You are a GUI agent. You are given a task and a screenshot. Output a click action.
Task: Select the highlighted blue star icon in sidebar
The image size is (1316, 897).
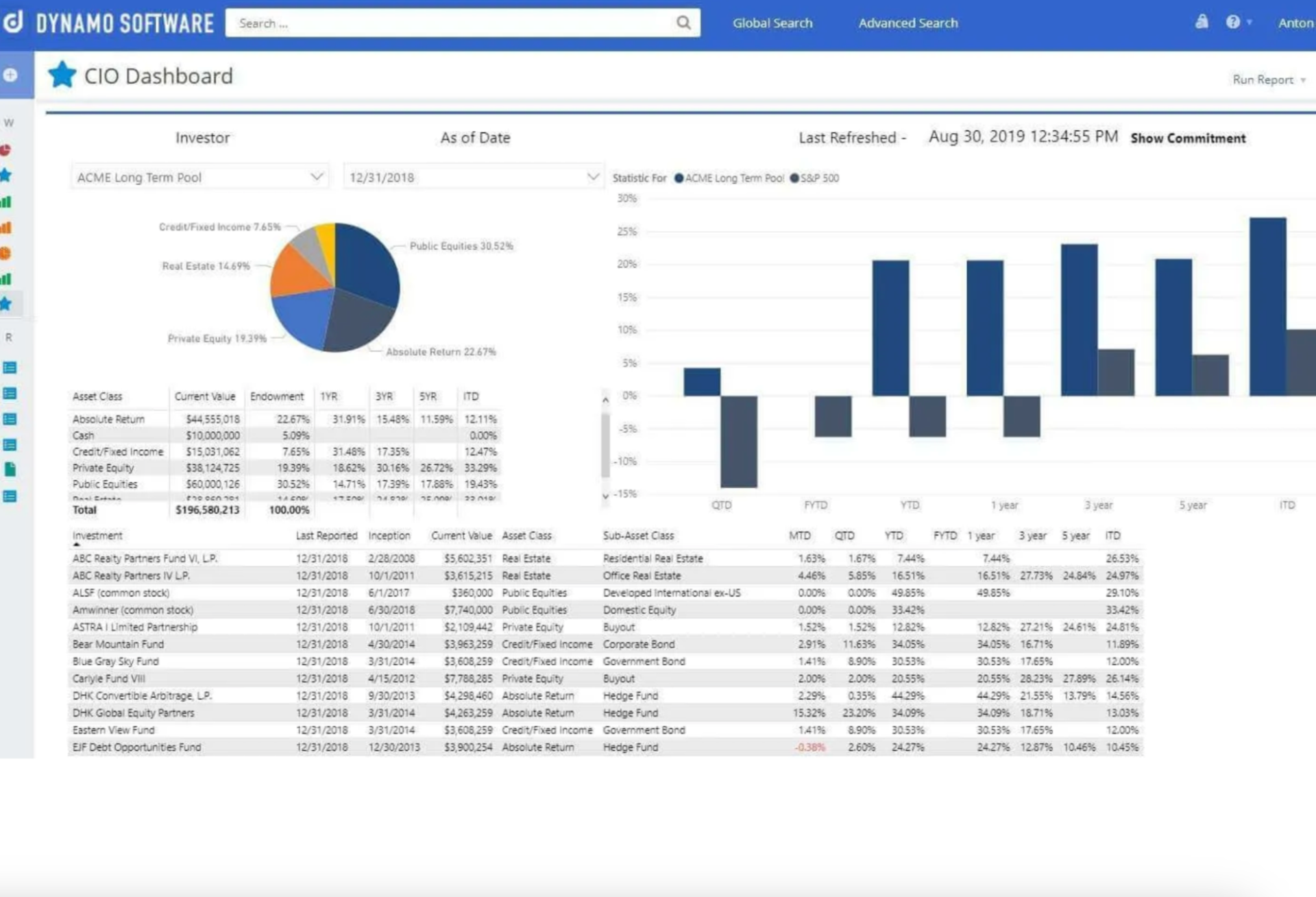coord(7,303)
